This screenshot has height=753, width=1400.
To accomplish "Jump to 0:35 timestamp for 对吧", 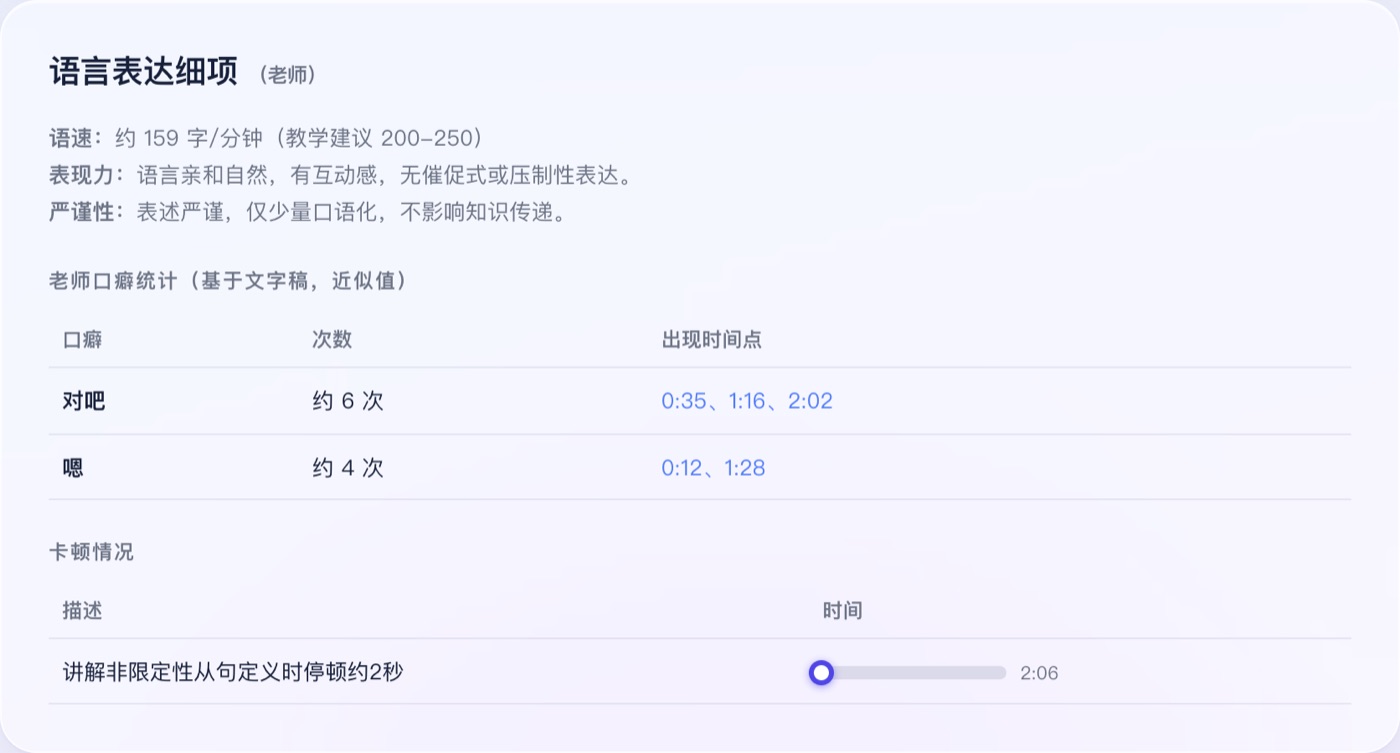I will pyautogui.click(x=683, y=401).
